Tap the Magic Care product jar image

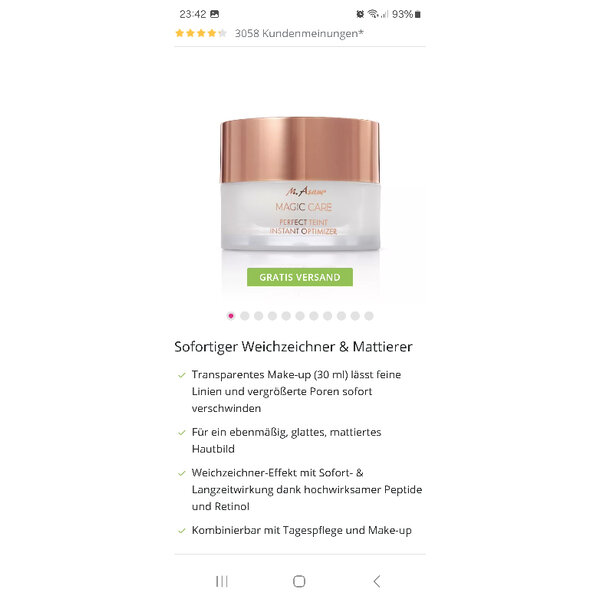click(x=300, y=184)
